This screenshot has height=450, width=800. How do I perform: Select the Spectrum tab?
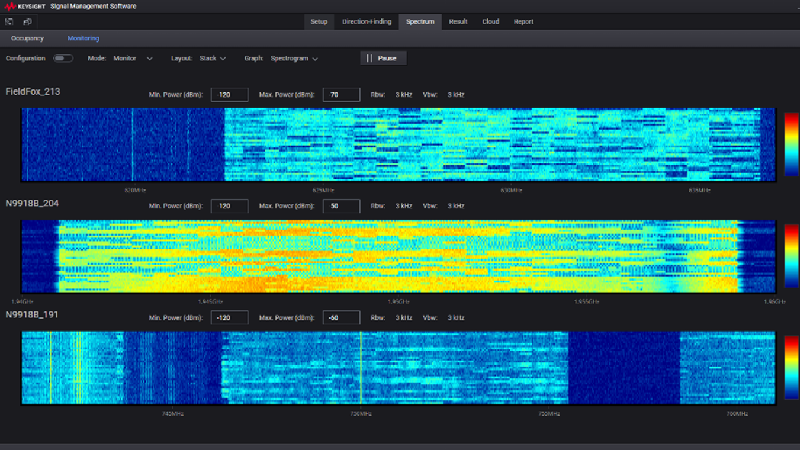420,21
